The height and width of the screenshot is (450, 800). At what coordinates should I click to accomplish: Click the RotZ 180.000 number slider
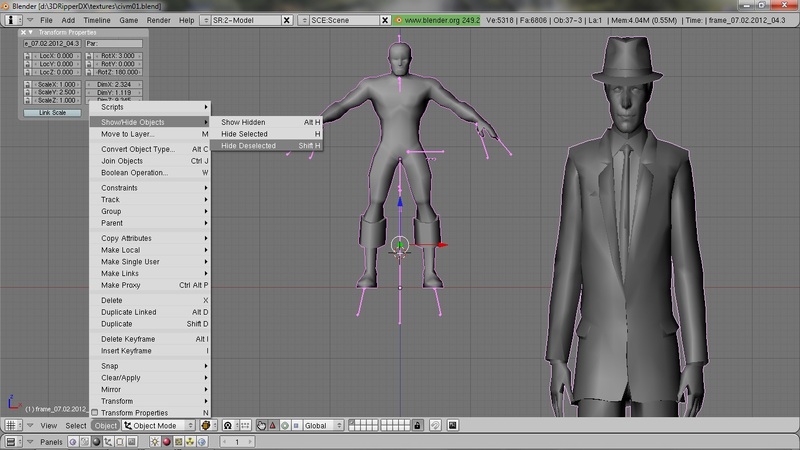[x=118, y=72]
